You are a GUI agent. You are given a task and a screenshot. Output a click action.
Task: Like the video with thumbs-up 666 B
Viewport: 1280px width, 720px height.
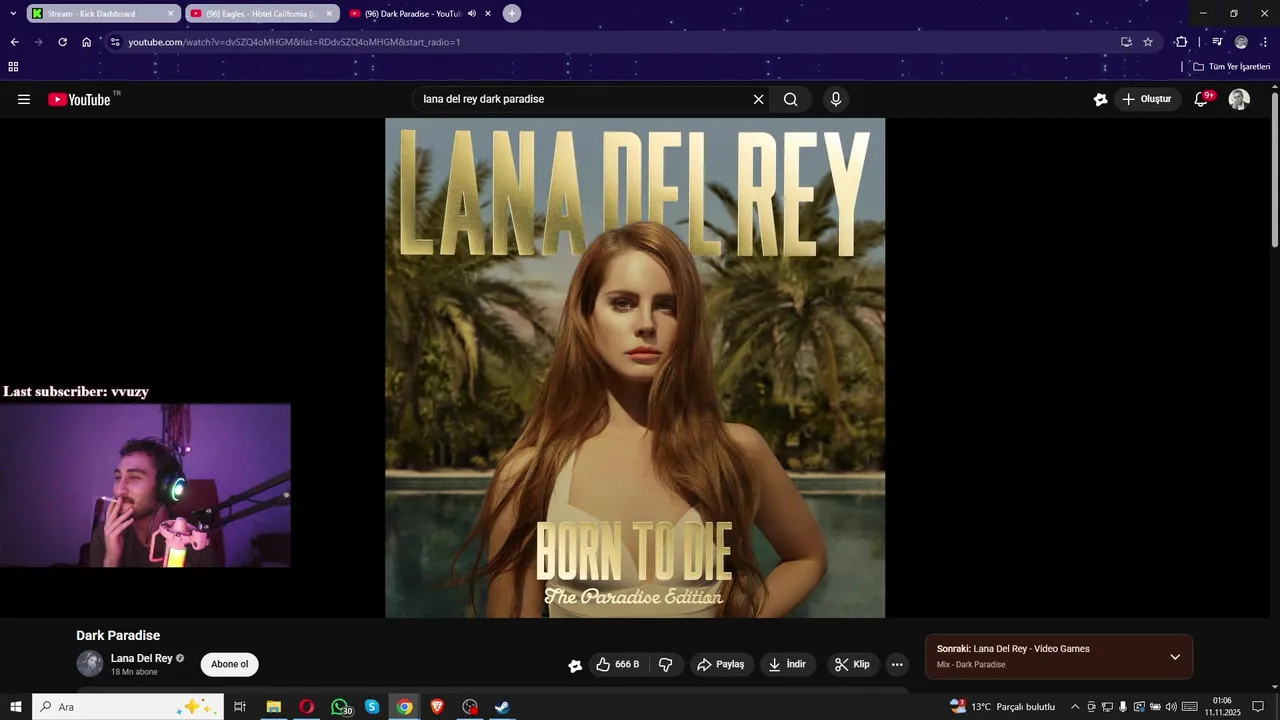pyautogui.click(x=617, y=664)
